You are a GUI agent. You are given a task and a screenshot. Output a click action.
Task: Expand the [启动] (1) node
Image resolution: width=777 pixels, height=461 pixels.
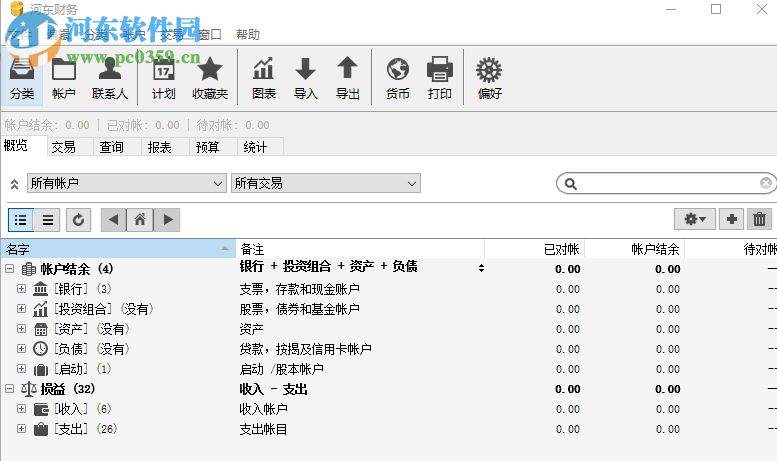tap(21, 369)
